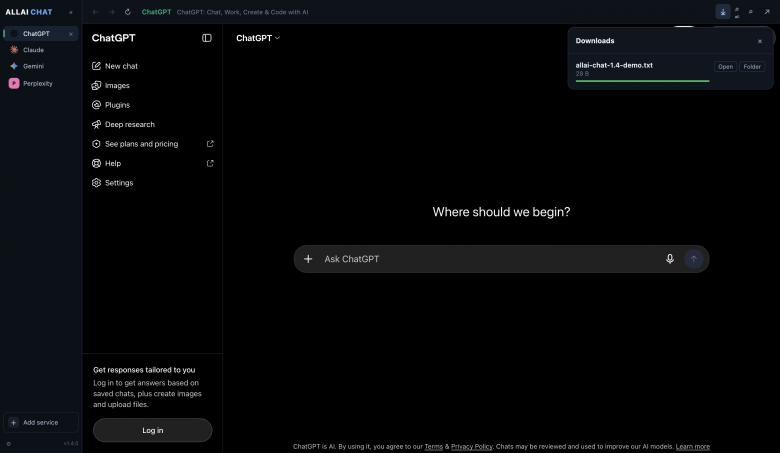The height and width of the screenshot is (453, 780).
Task: Go forward using the right arrow
Action: point(111,12)
